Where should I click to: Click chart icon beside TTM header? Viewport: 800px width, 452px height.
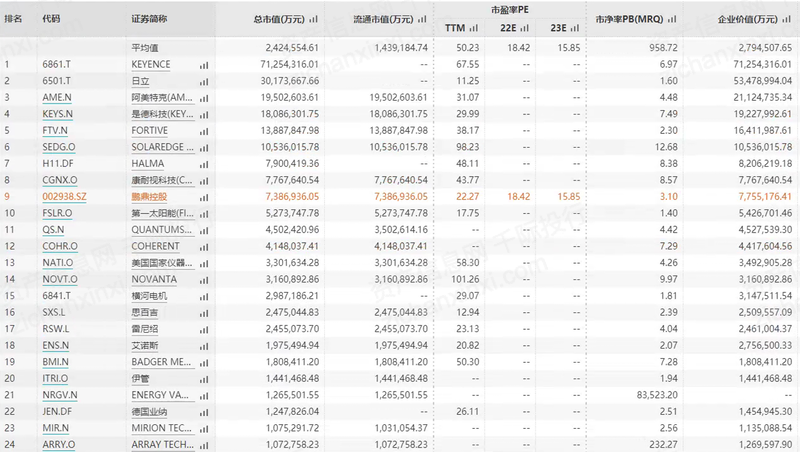[x=474, y=28]
